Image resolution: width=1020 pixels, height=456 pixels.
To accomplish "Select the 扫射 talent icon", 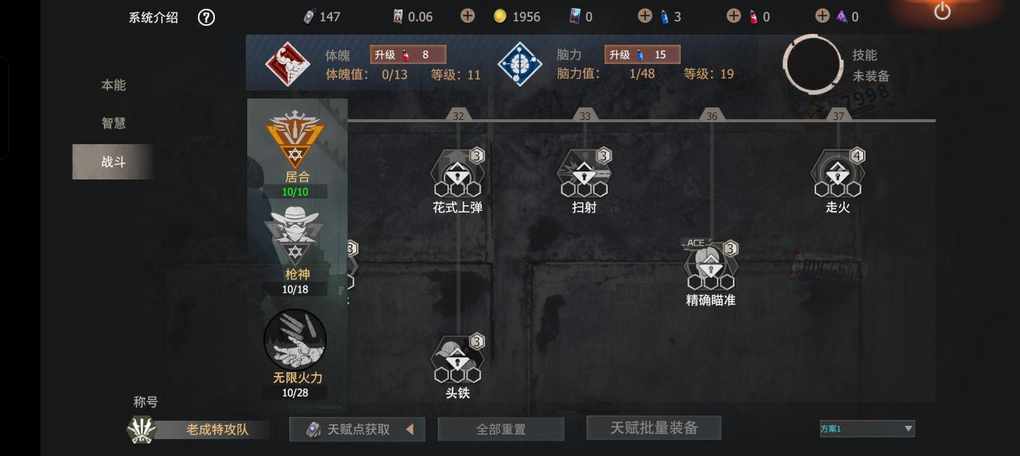I will [x=585, y=174].
